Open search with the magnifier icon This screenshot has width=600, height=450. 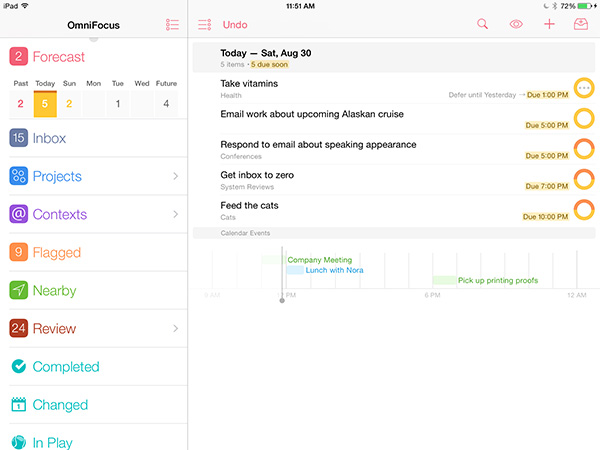pos(483,24)
